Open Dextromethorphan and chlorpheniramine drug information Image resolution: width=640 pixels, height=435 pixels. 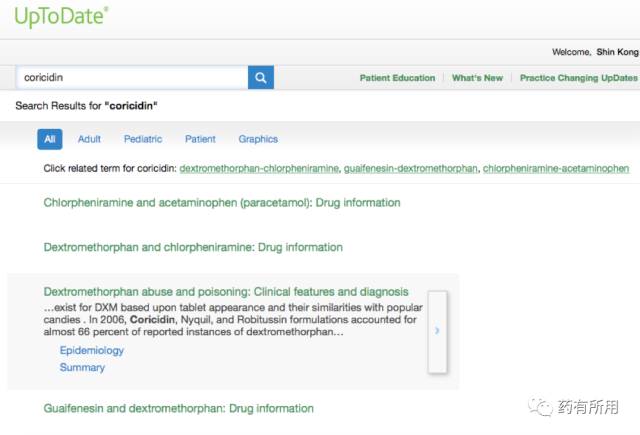point(193,247)
